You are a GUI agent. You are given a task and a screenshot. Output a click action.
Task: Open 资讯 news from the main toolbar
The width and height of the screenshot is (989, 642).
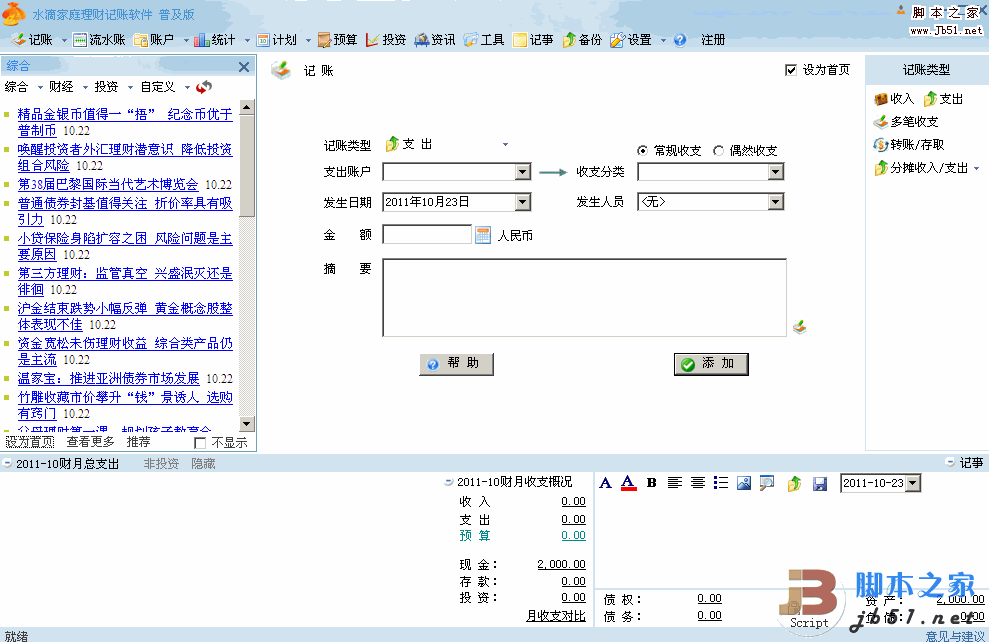click(435, 40)
